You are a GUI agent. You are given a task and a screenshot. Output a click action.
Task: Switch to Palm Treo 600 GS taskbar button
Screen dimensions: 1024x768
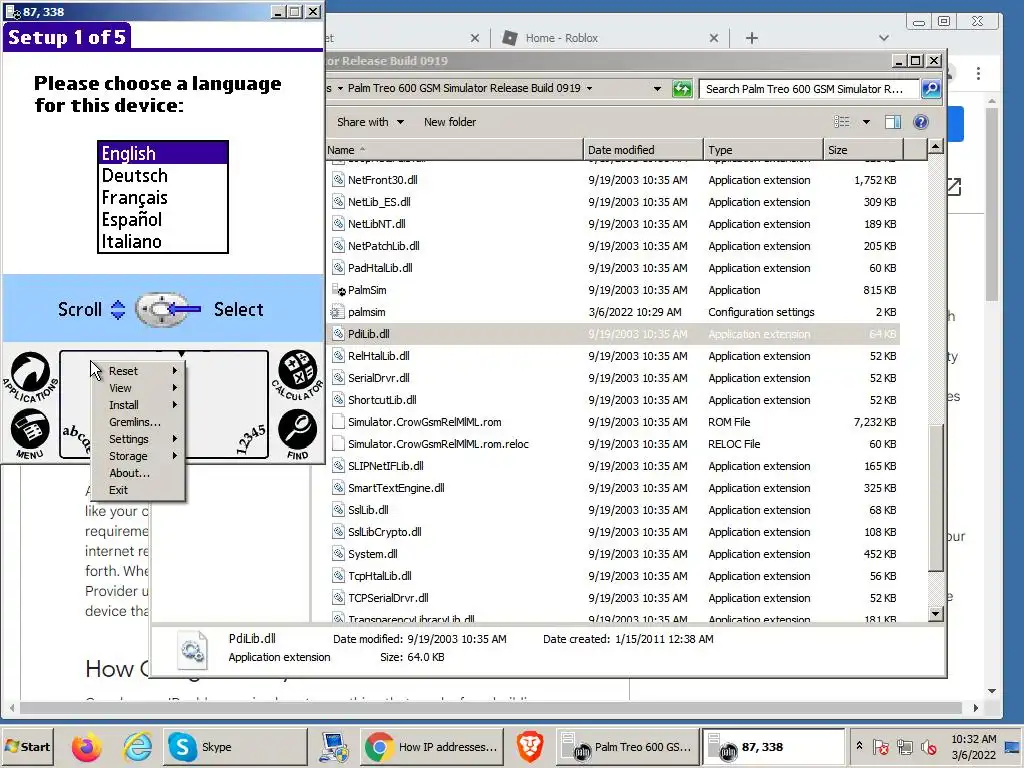click(x=628, y=747)
